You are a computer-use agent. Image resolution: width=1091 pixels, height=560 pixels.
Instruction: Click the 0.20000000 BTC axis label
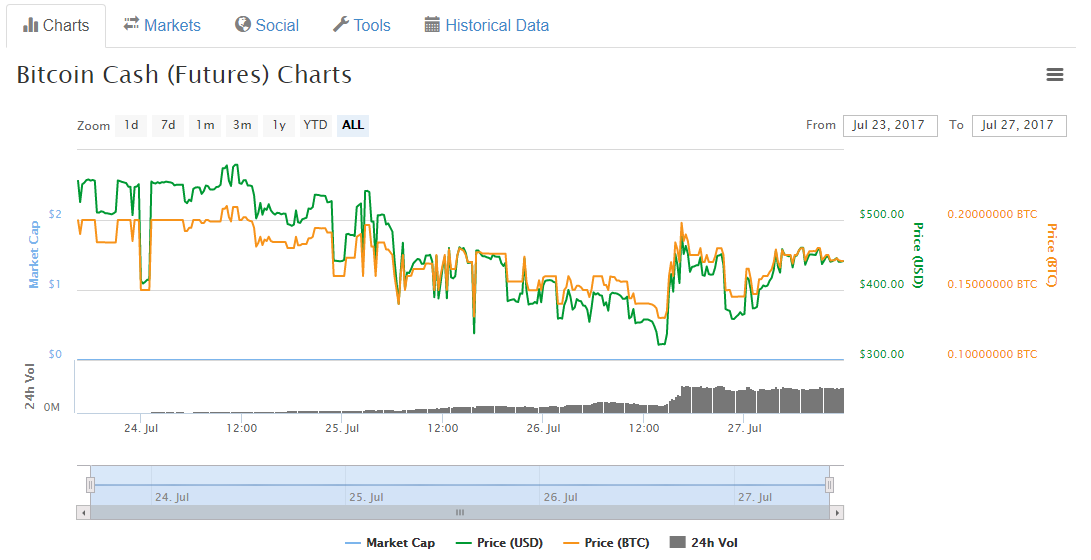pos(992,214)
